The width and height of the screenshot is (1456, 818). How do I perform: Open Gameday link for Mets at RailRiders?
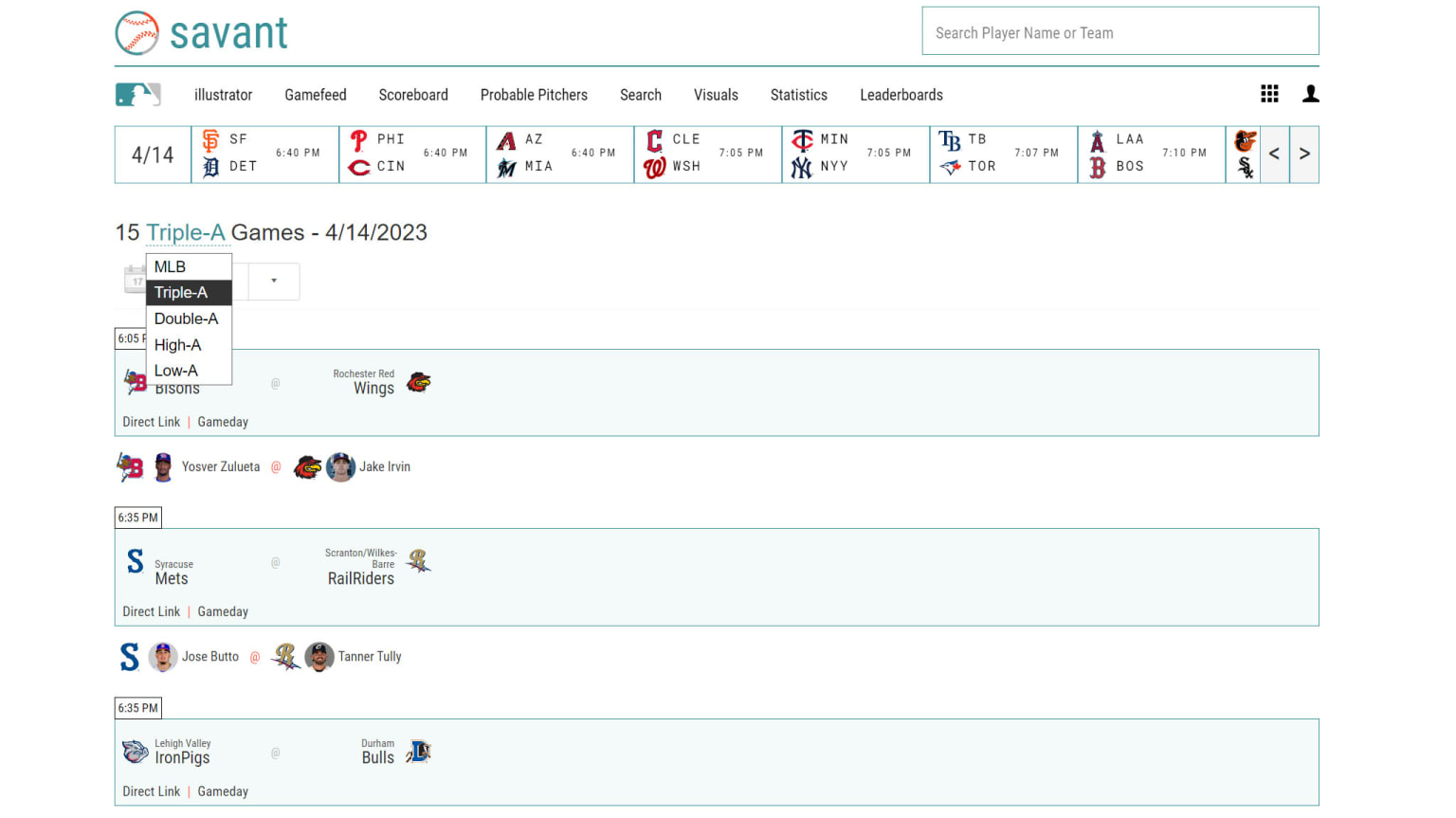tap(223, 612)
